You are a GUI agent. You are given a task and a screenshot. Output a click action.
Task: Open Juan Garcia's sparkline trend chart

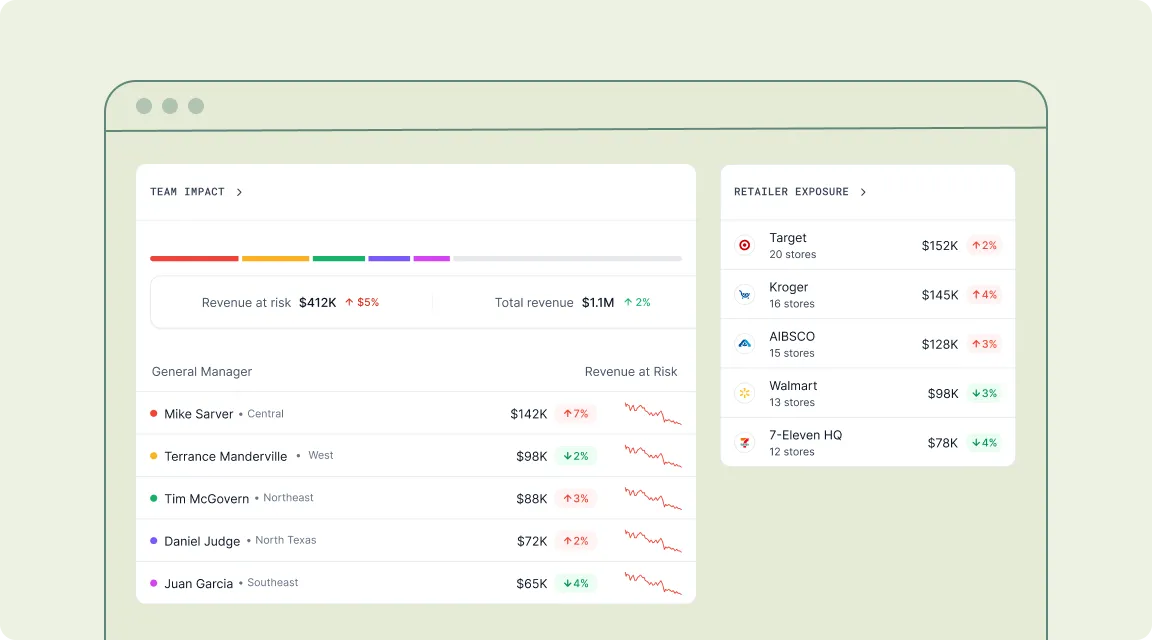(653, 583)
